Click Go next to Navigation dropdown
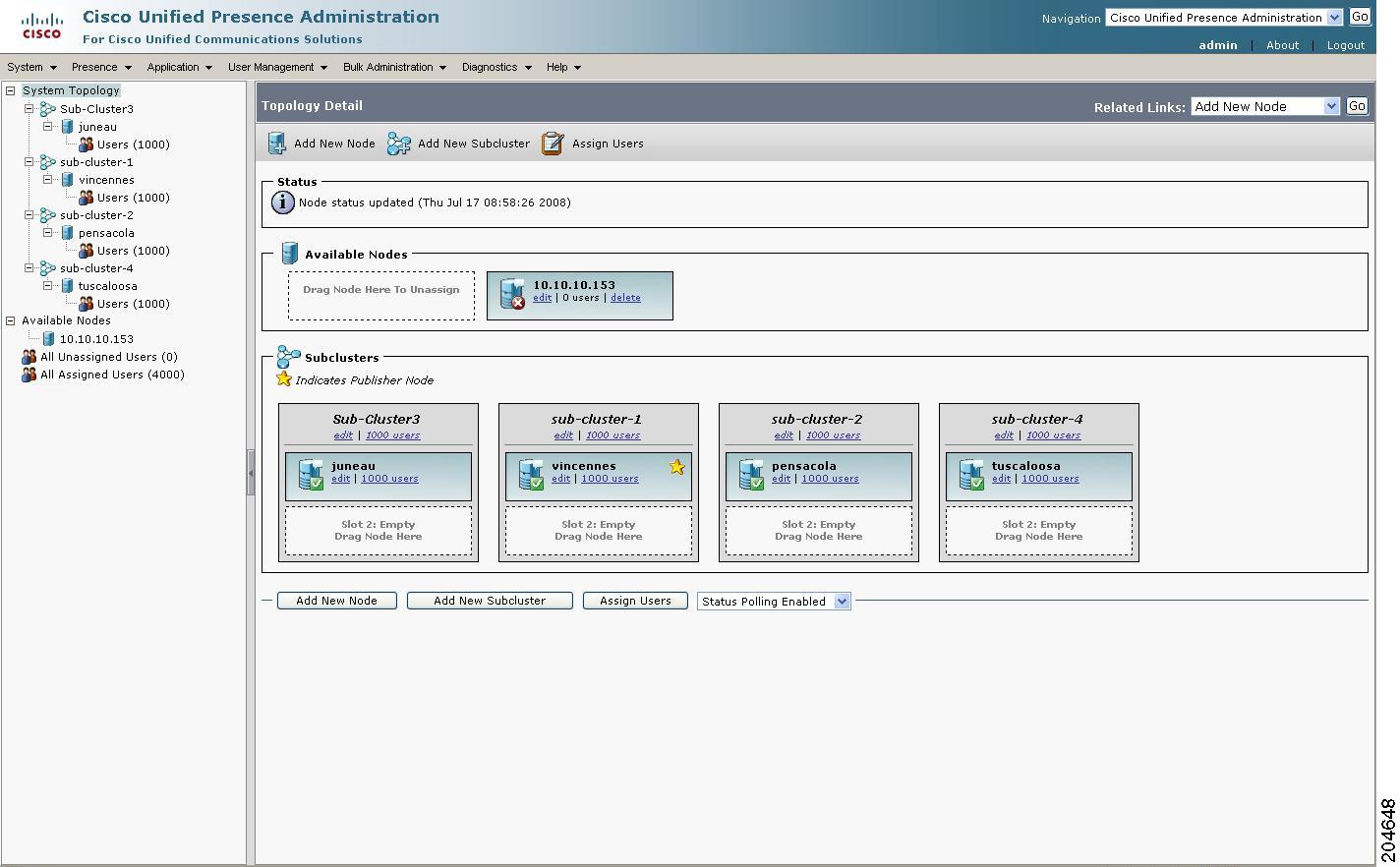 click(x=1360, y=17)
